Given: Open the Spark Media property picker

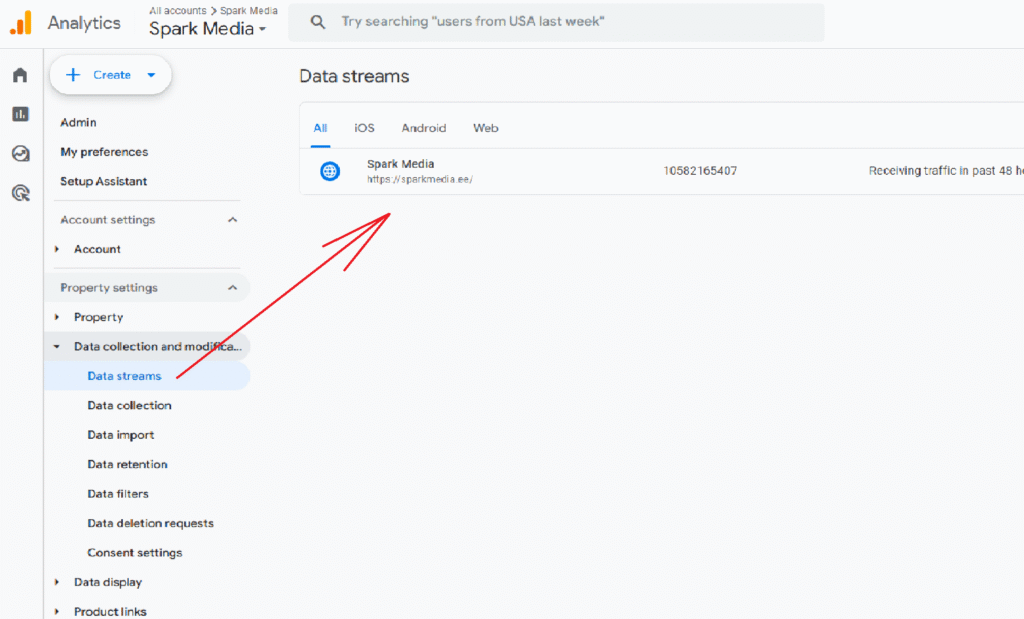Looking at the screenshot, I should [x=208, y=29].
